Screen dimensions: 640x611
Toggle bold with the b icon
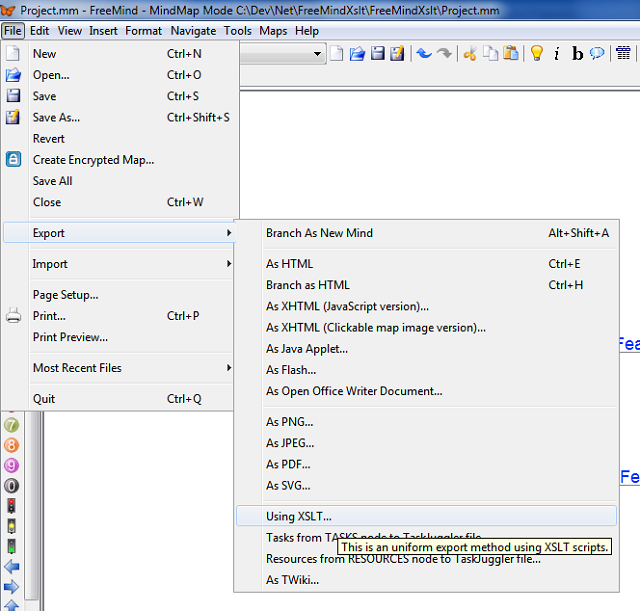click(x=577, y=53)
